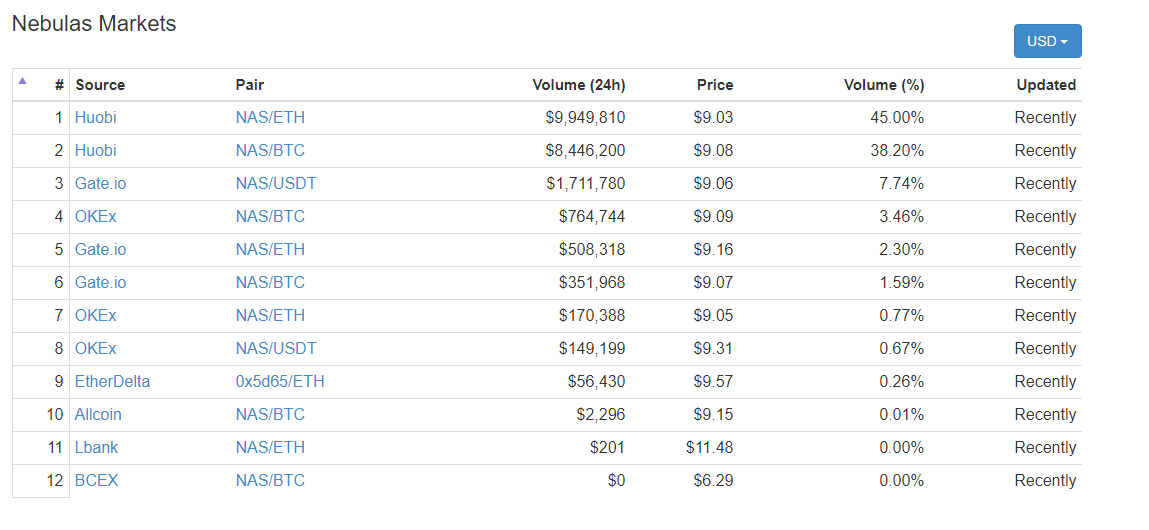Open the USD currency dropdown
The width and height of the screenshot is (1149, 530).
click(1047, 41)
